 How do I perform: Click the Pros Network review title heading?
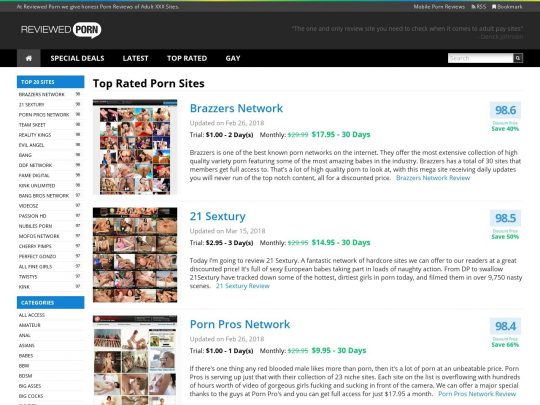pos(240,324)
